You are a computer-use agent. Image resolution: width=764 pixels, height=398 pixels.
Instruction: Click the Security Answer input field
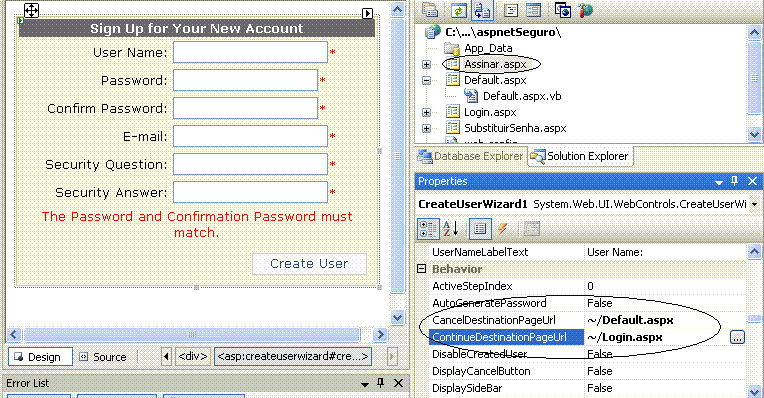[x=250, y=192]
